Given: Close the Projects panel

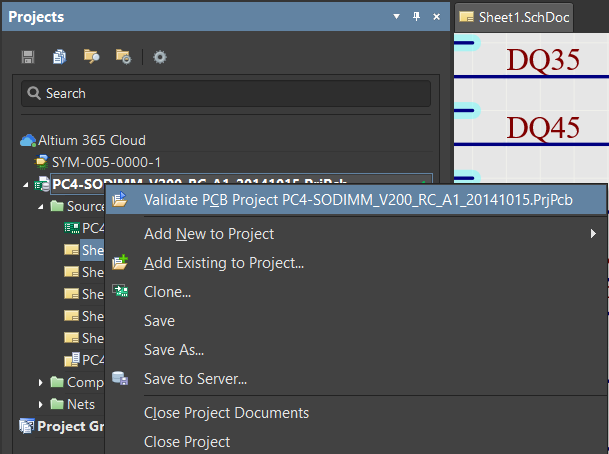Looking at the screenshot, I should (x=437, y=17).
